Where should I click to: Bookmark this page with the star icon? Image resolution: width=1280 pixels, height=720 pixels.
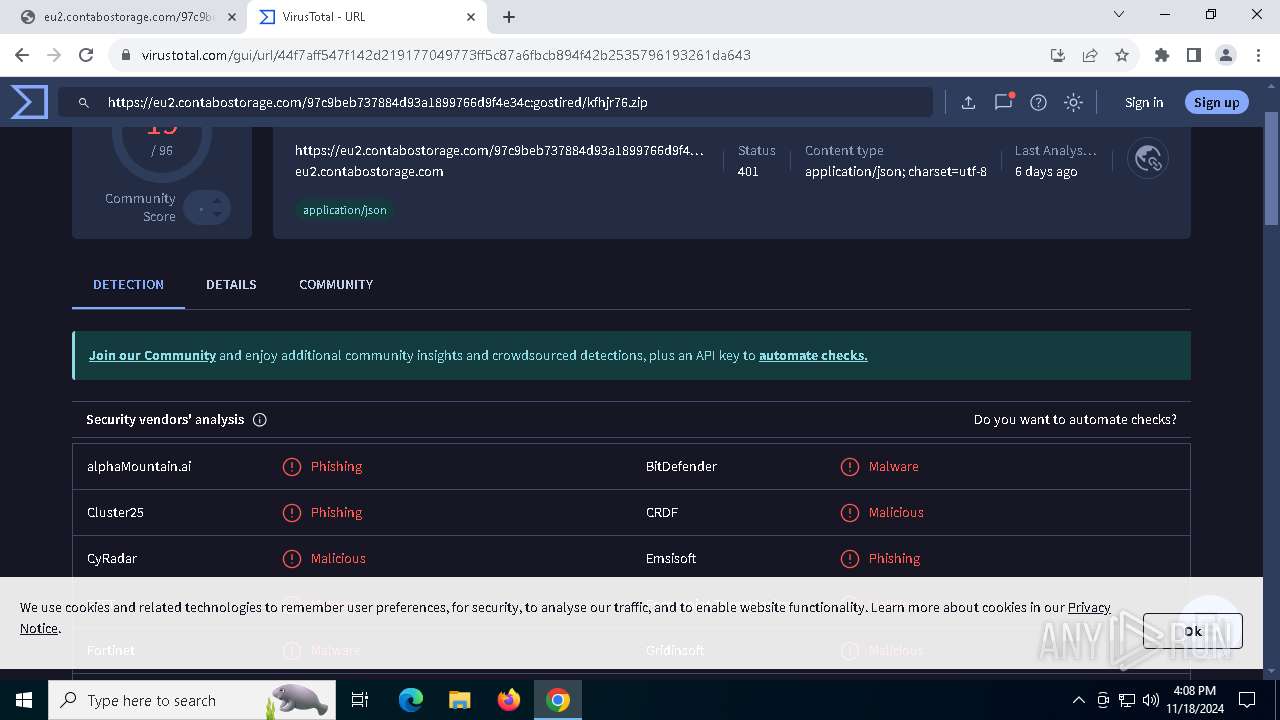[x=1122, y=55]
